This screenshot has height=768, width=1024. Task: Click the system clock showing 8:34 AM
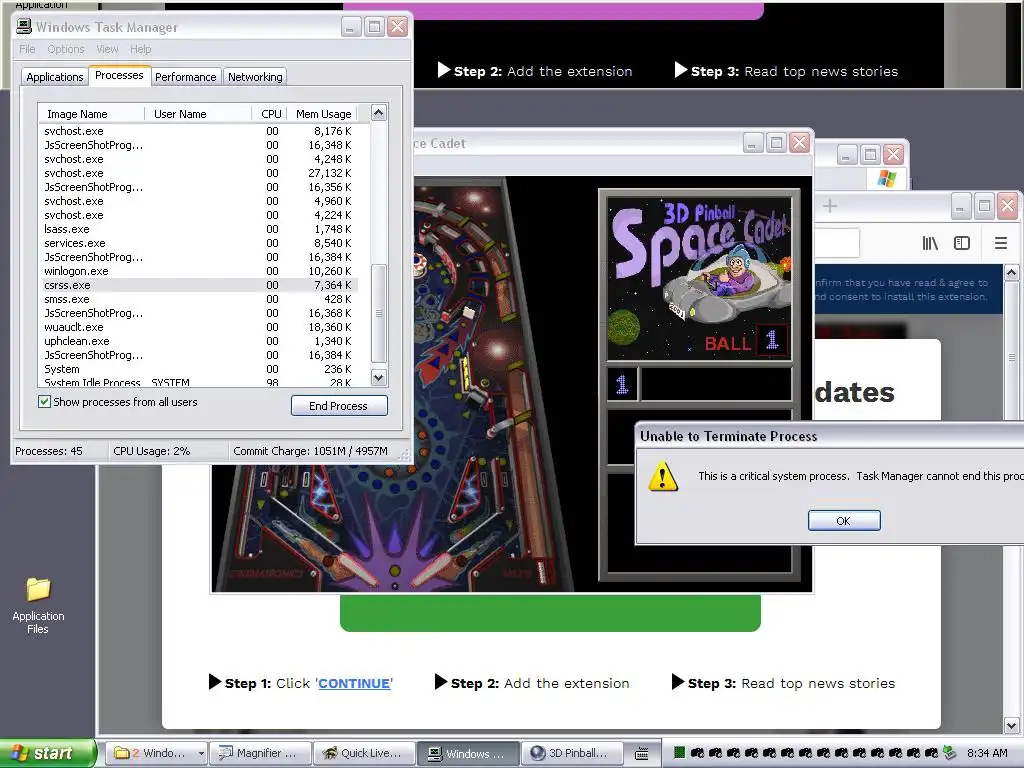coord(987,753)
